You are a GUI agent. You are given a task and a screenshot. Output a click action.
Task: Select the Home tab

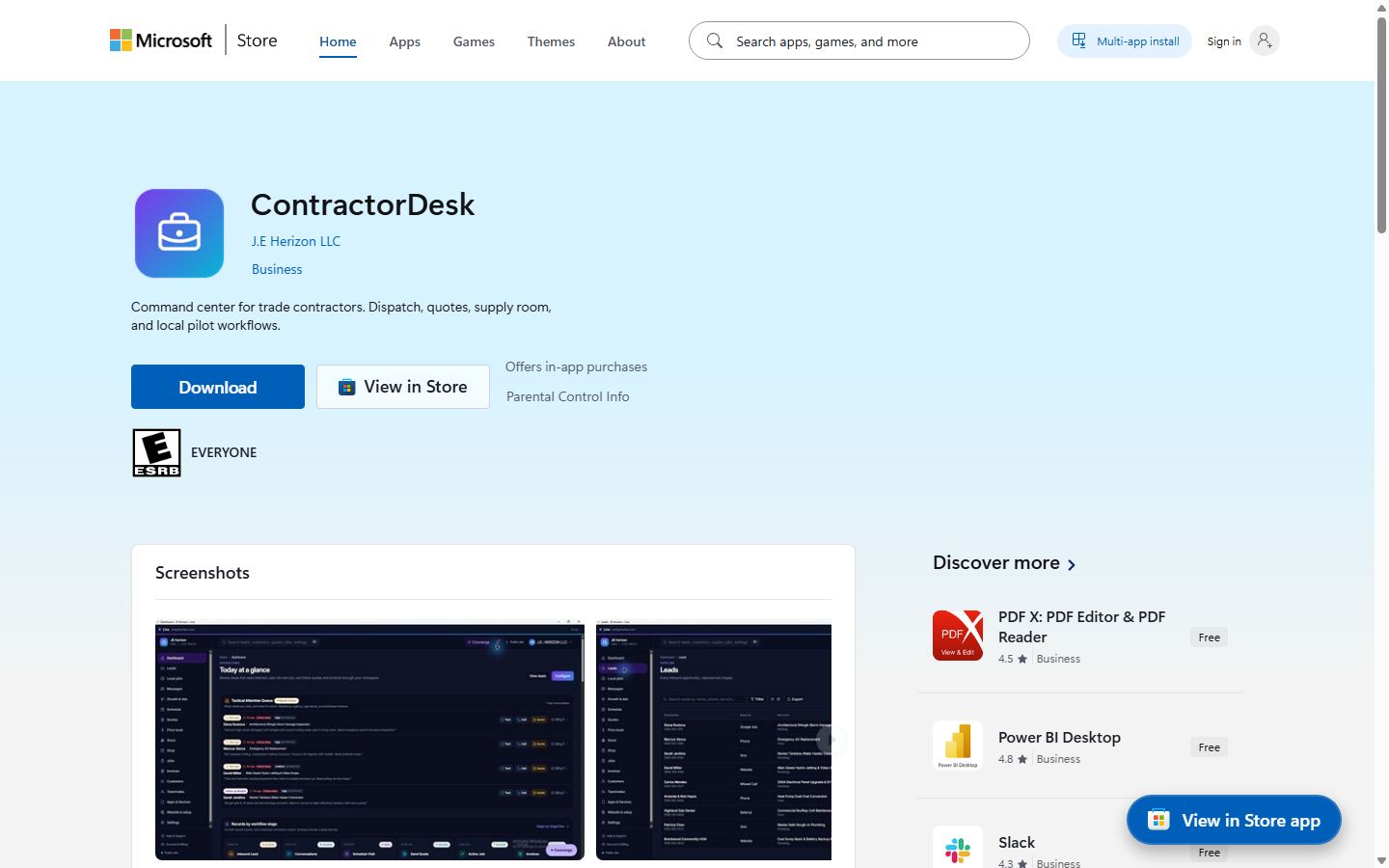pyautogui.click(x=338, y=41)
